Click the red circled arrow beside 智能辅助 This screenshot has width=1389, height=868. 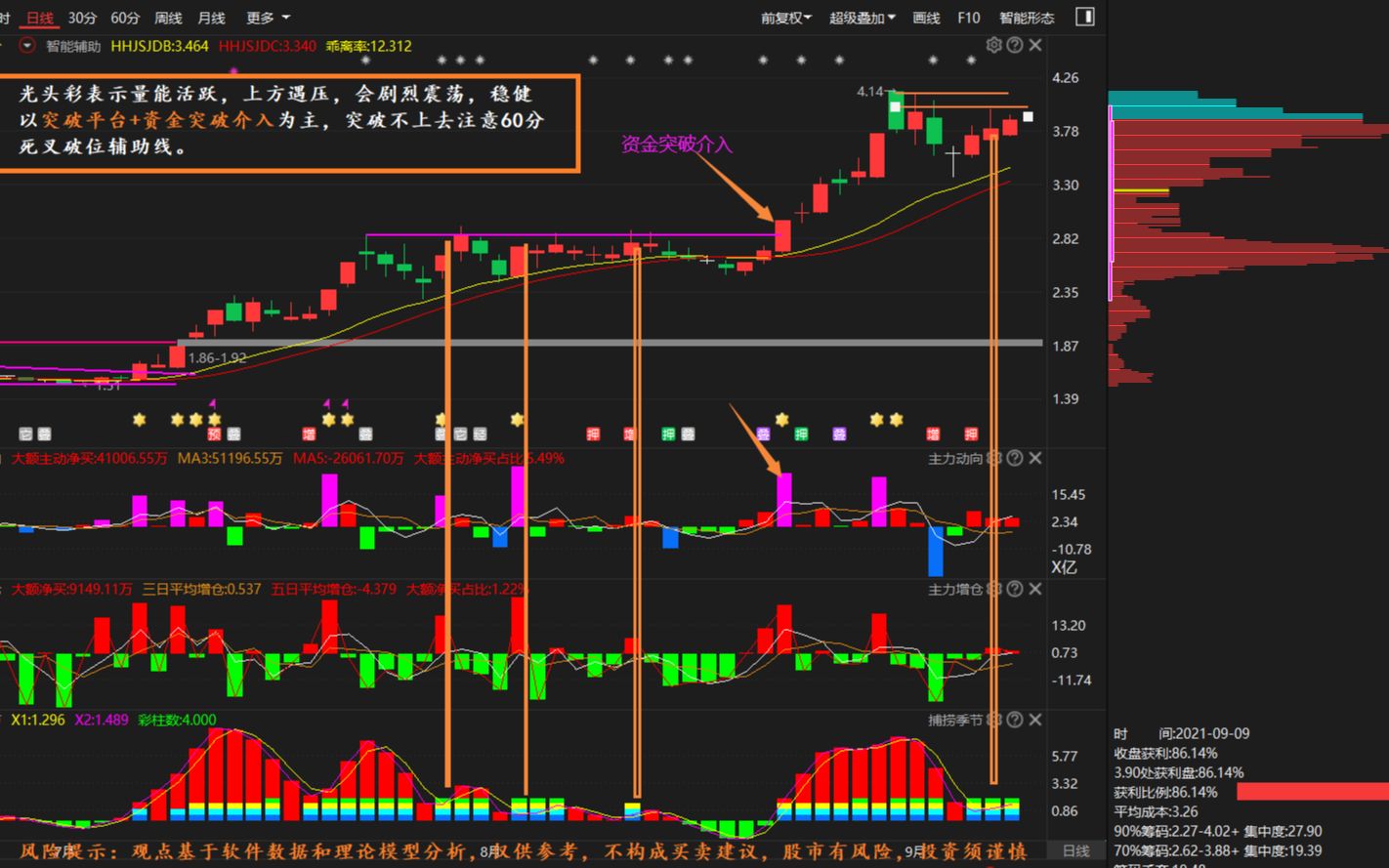point(26,45)
